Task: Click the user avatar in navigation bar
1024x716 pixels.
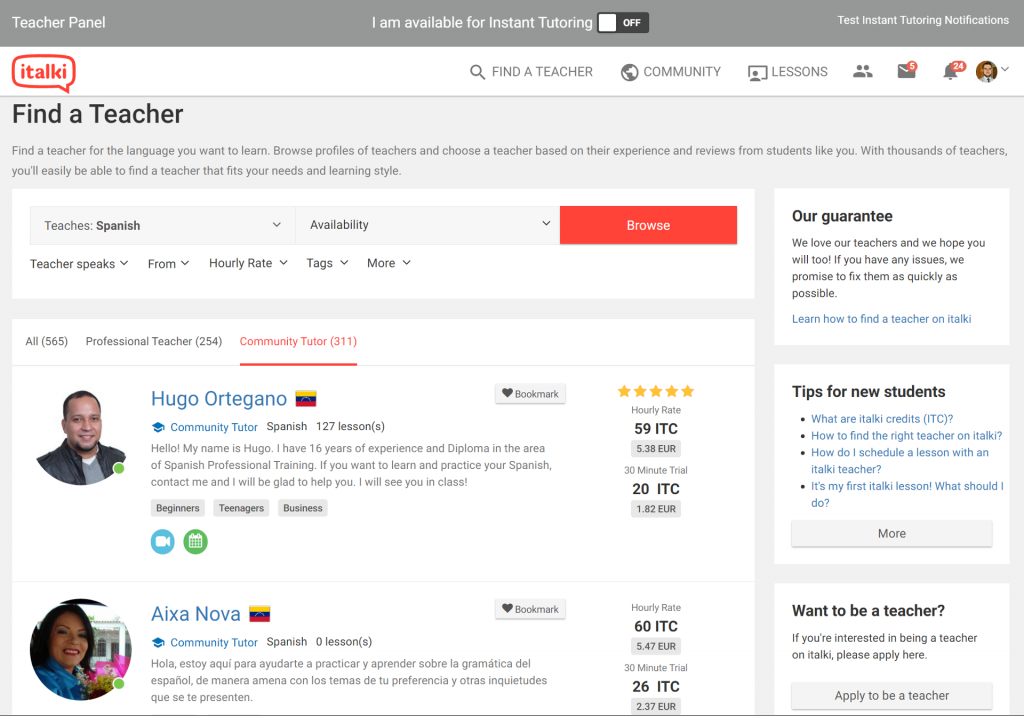Action: click(x=986, y=71)
